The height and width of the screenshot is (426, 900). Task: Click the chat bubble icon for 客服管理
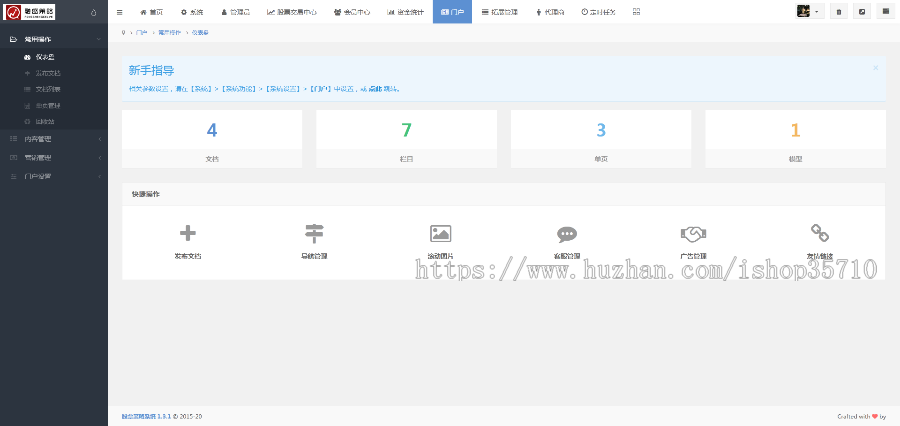point(567,234)
